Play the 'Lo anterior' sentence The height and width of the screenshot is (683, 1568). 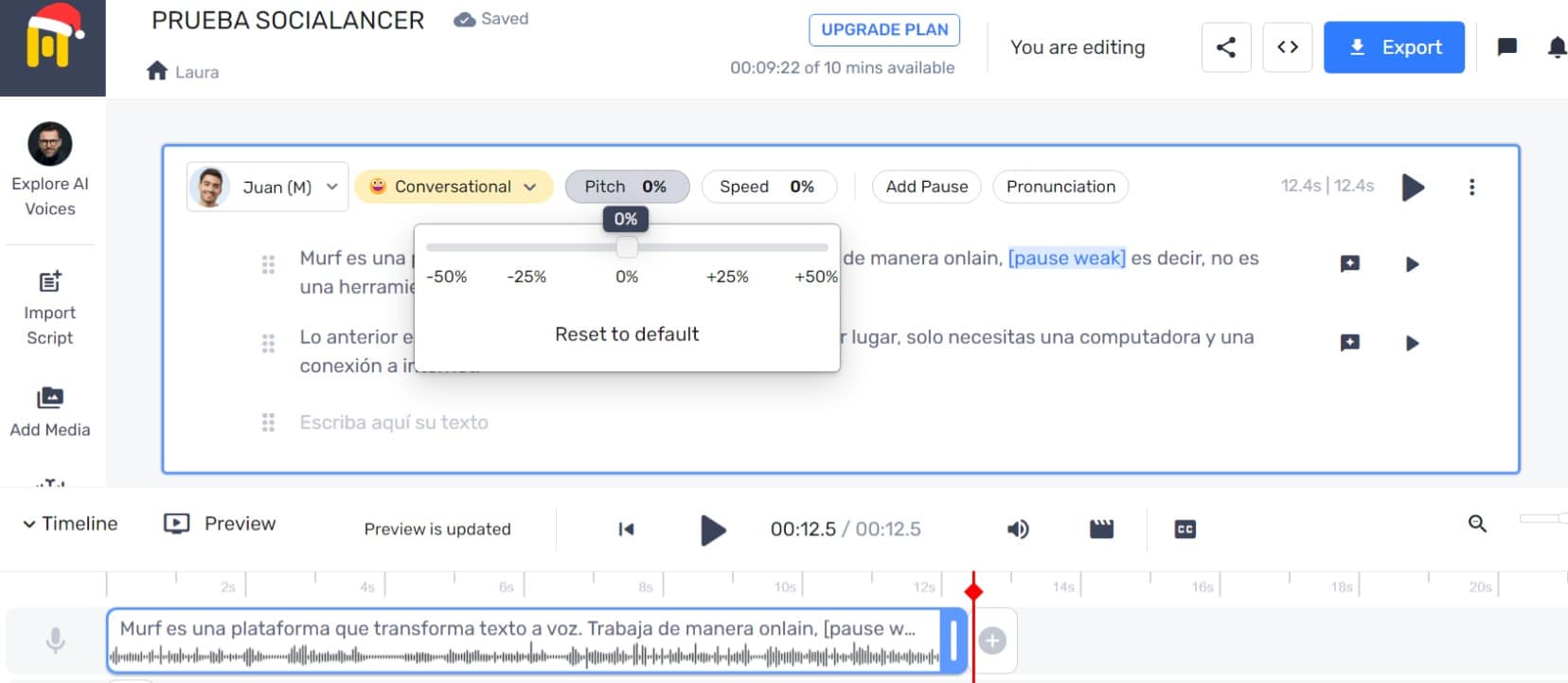coord(1413,343)
